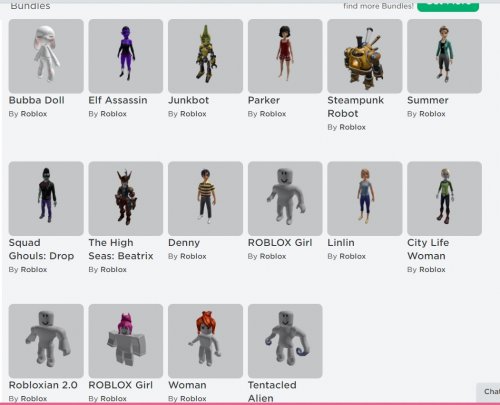This screenshot has width=500, height=405.
Task: Click ROBLOX Girl name under the pink-haired avatar
Action: 120,385
